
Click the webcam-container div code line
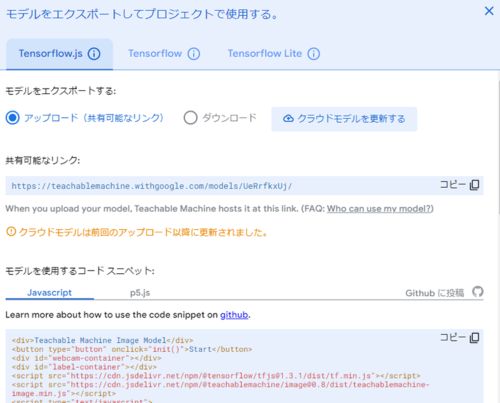pyautogui.click(x=87, y=358)
